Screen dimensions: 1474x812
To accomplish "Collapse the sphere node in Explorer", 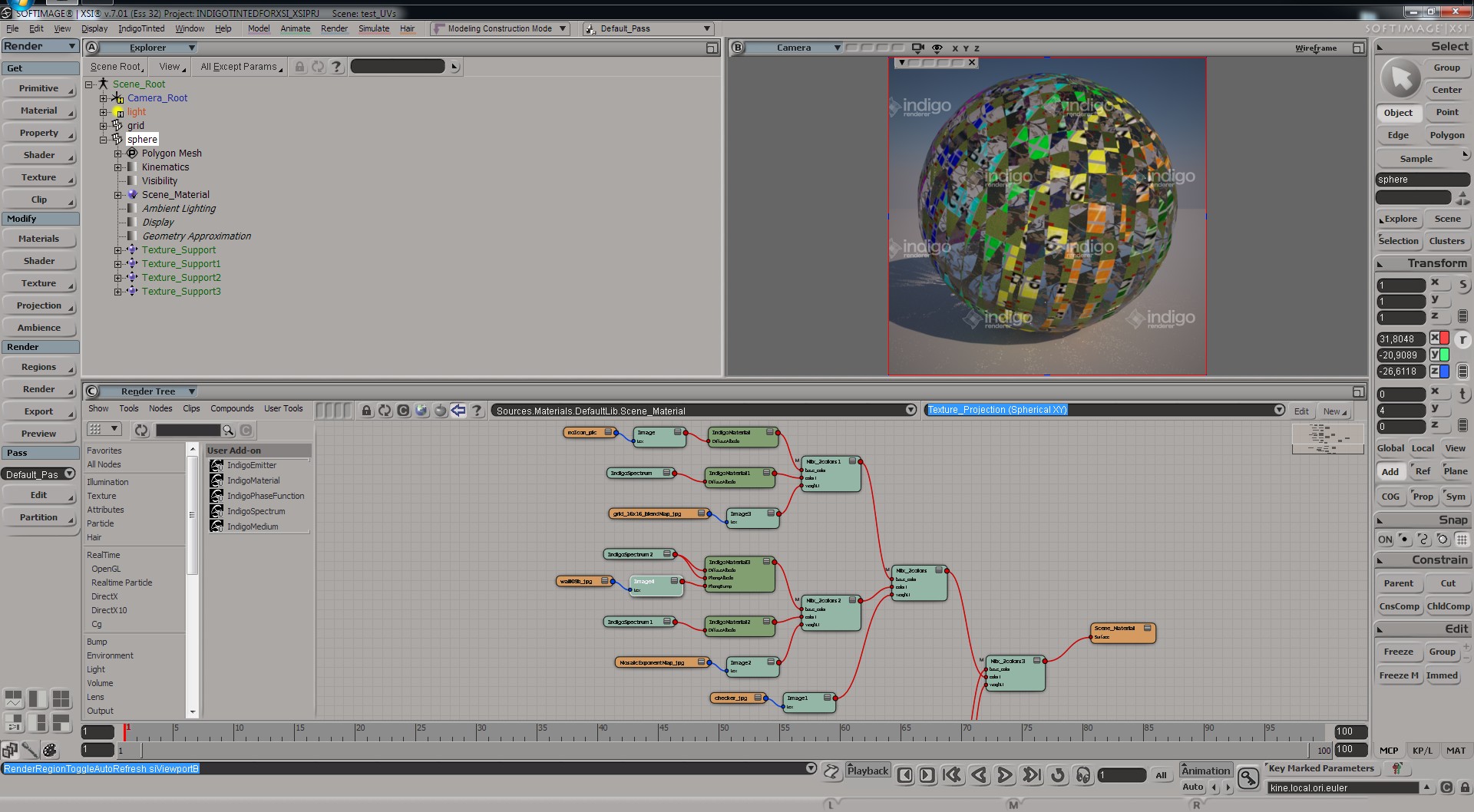I will [x=104, y=140].
